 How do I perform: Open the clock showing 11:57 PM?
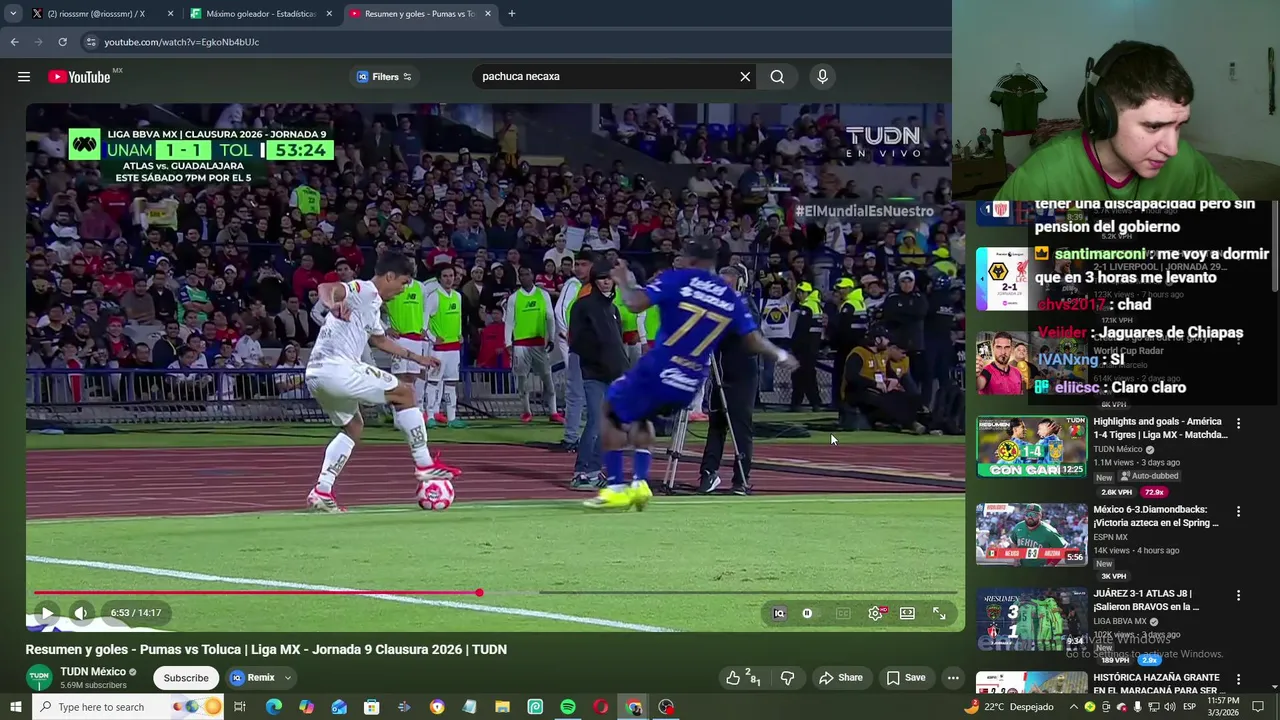pyautogui.click(x=1223, y=707)
